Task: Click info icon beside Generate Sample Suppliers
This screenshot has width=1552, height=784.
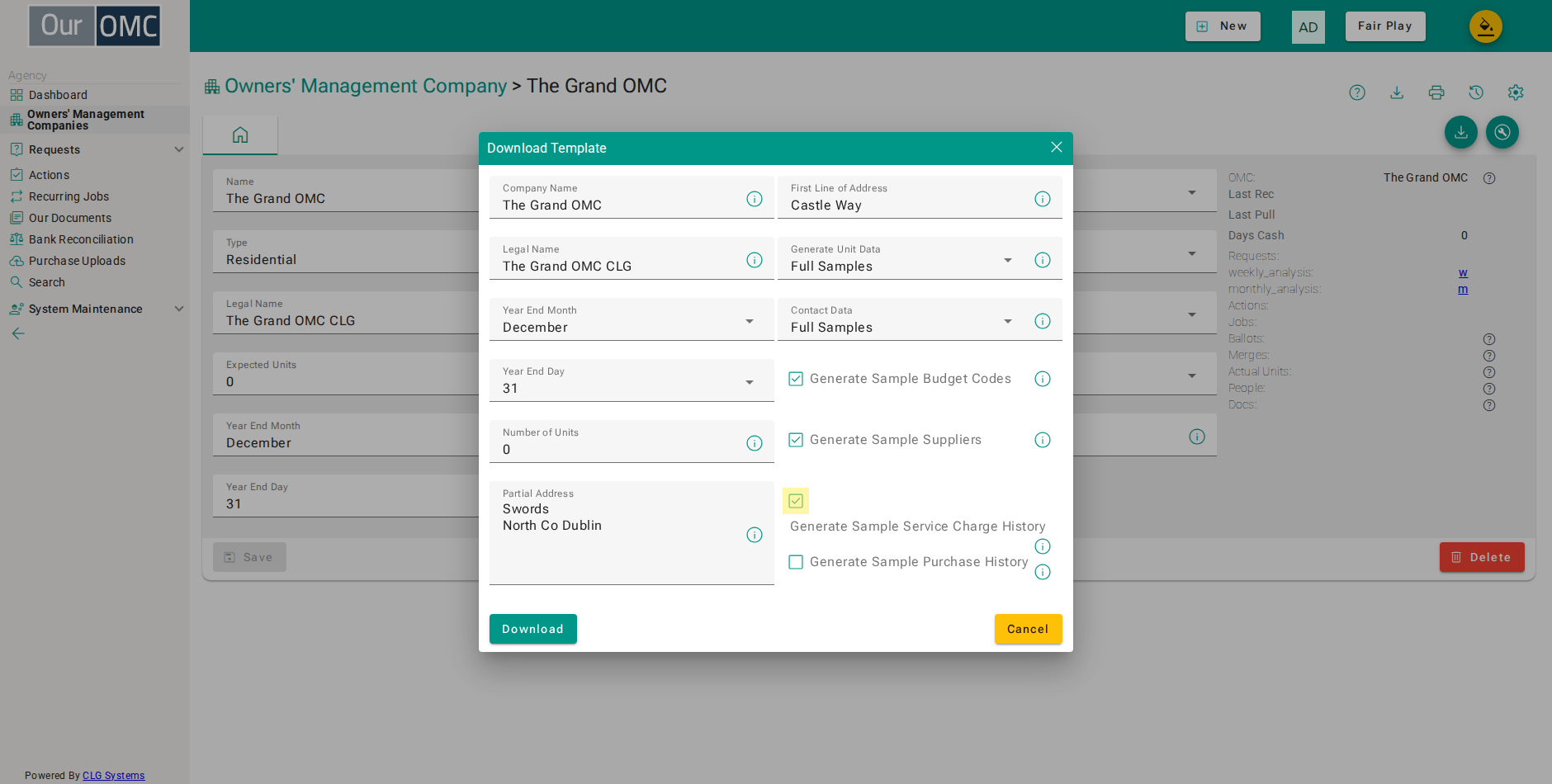Action: [x=1043, y=440]
